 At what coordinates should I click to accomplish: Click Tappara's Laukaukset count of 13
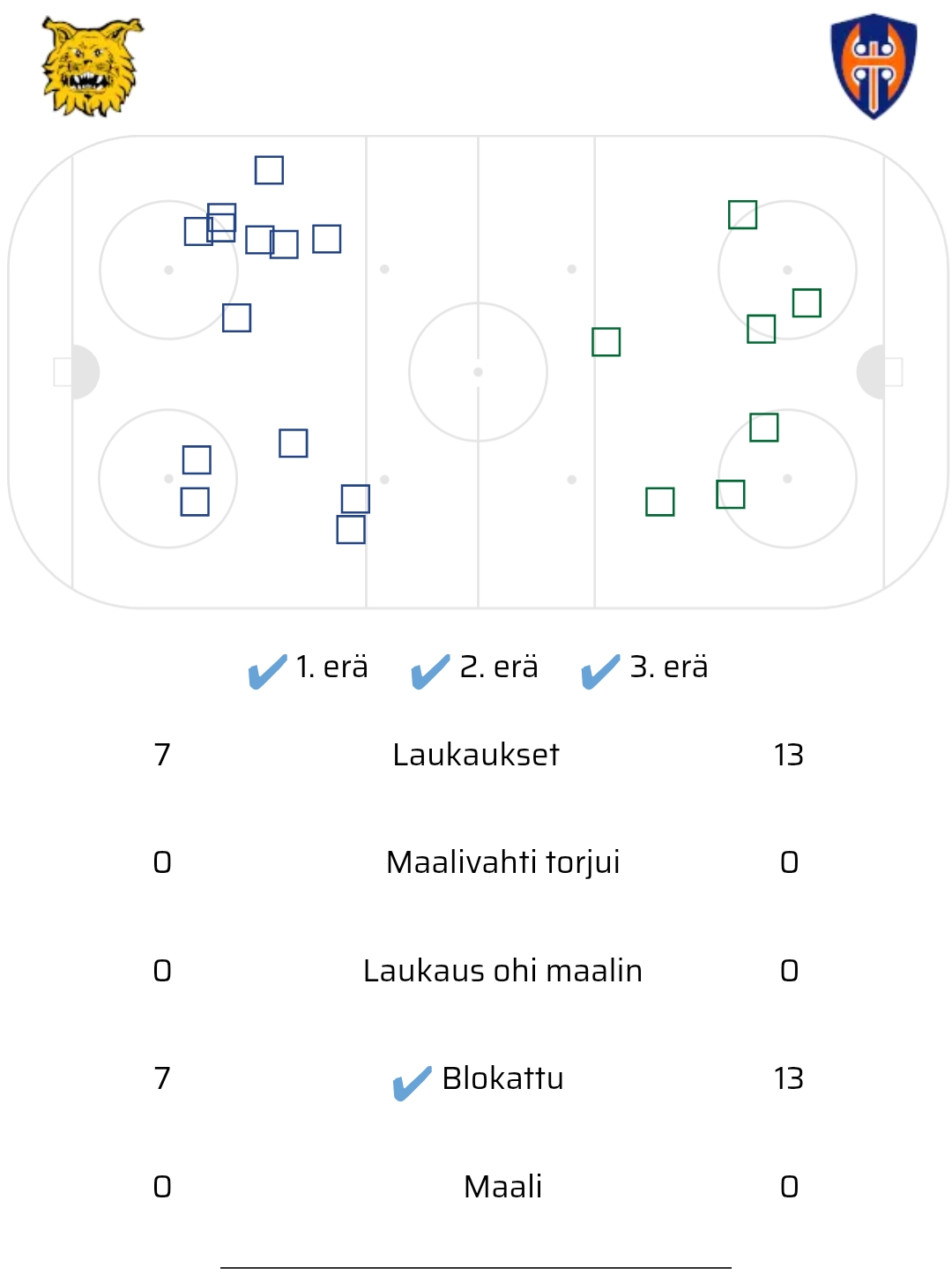[788, 755]
